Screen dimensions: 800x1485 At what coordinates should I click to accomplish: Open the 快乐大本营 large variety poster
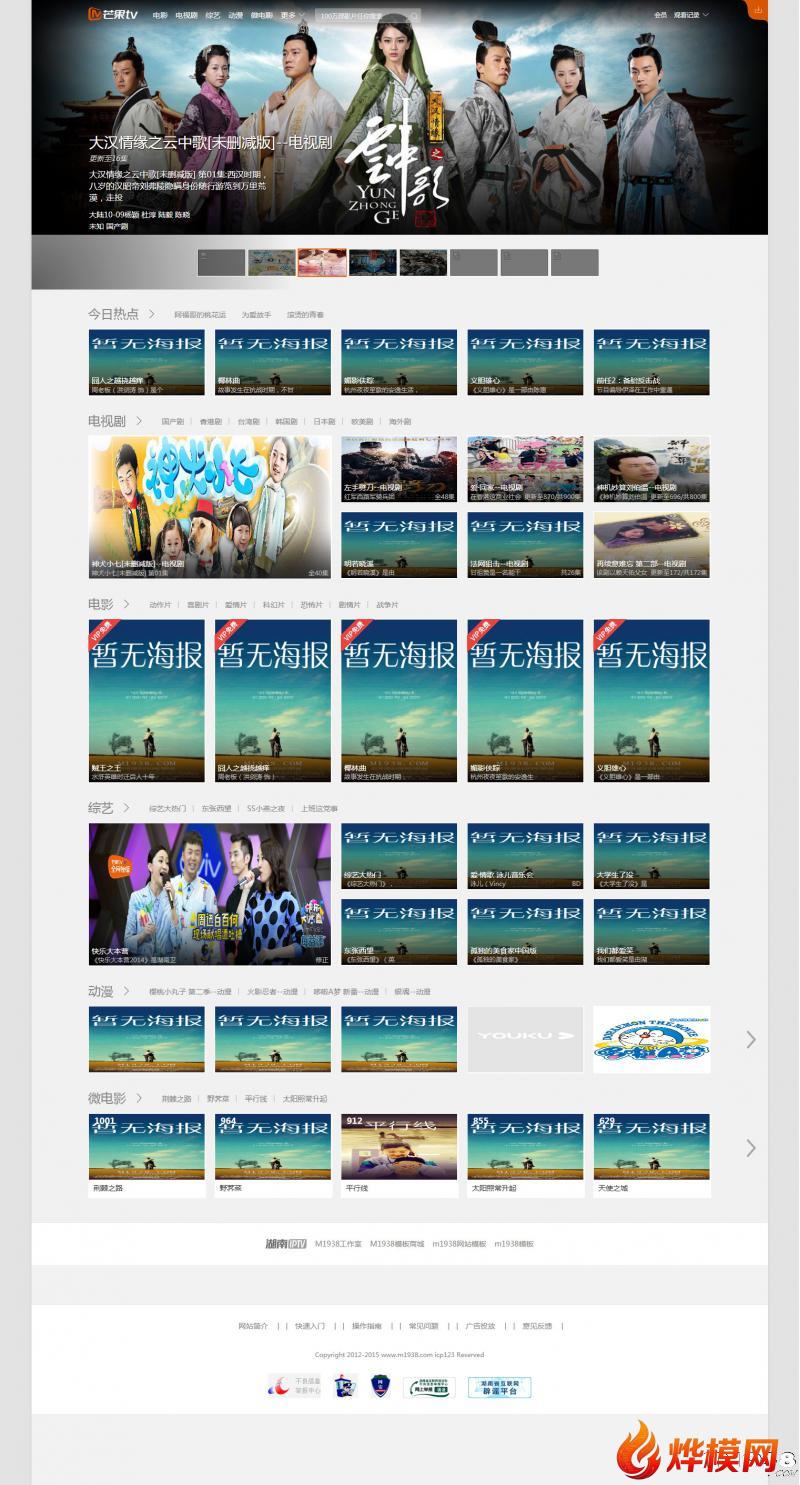pos(209,894)
